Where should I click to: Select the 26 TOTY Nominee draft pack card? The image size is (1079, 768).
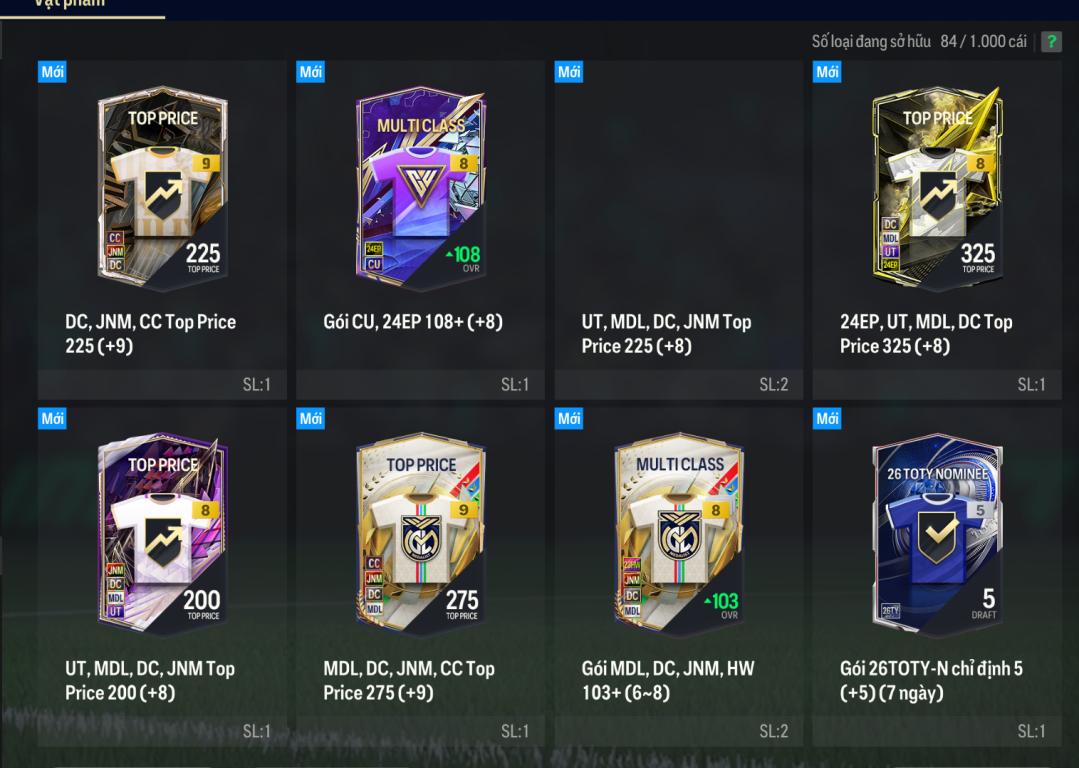click(x=937, y=534)
